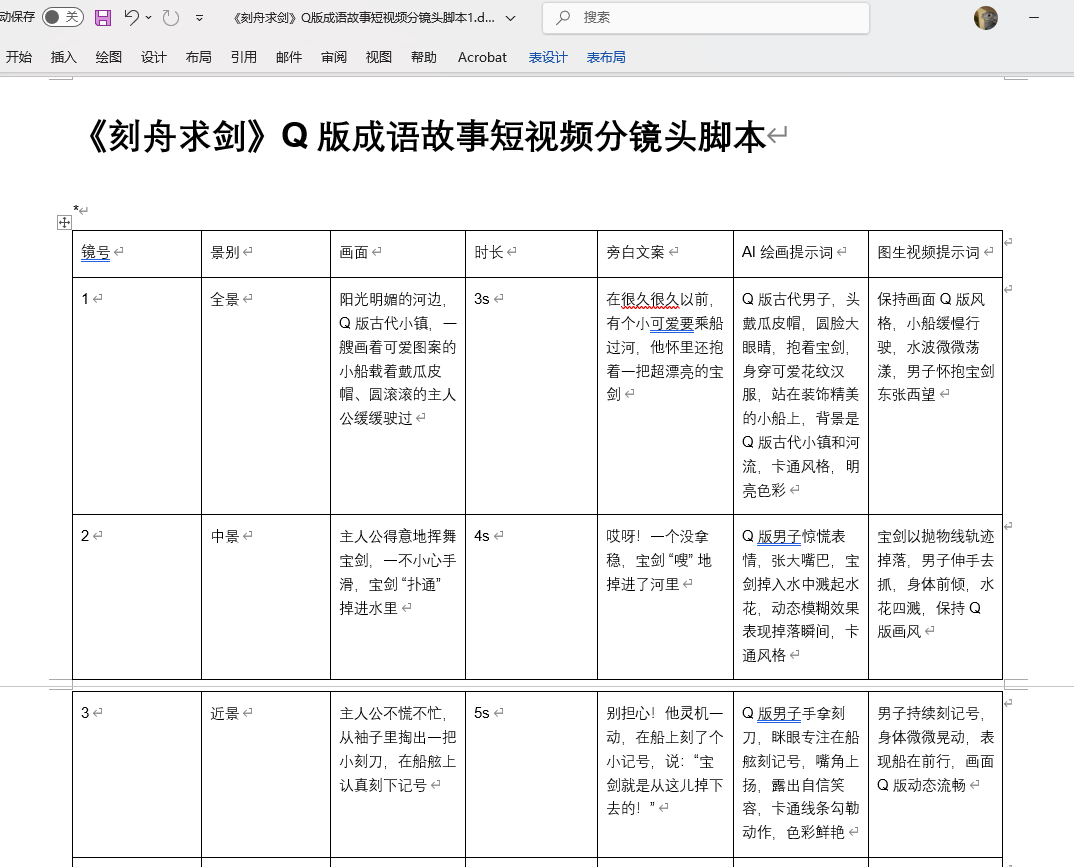Click the 3s duration cell
Screen dimensions: 1074x867
point(532,396)
